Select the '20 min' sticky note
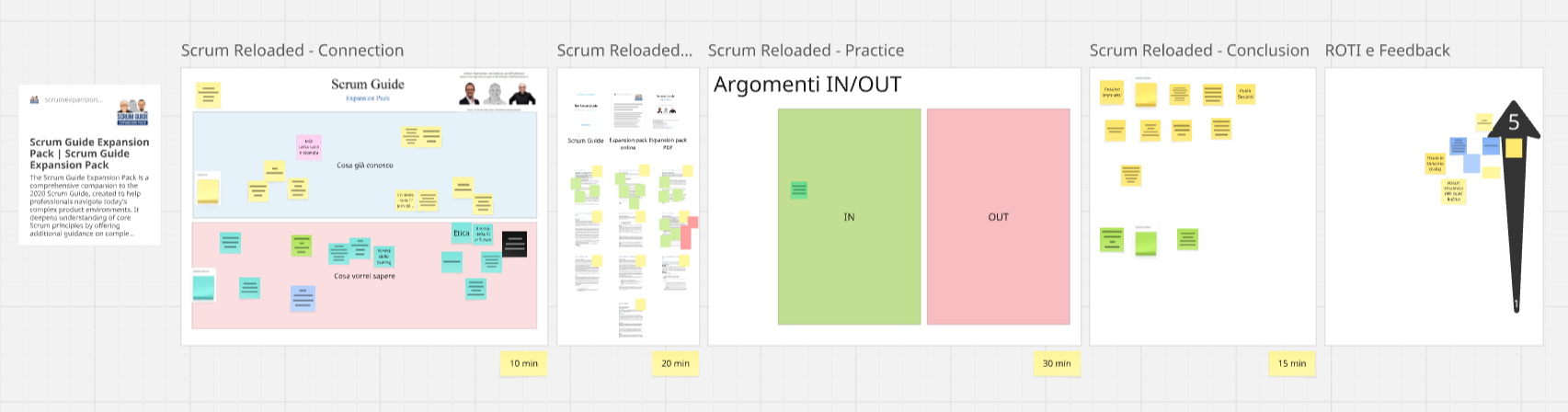 pos(675,363)
